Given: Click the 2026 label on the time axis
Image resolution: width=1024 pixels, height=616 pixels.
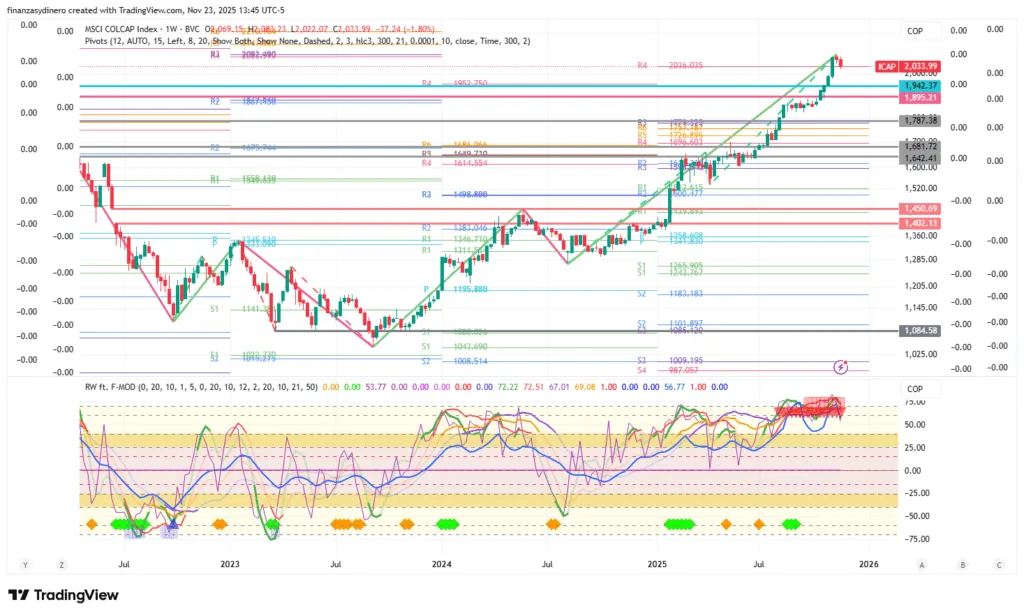Looking at the screenshot, I should [868, 565].
